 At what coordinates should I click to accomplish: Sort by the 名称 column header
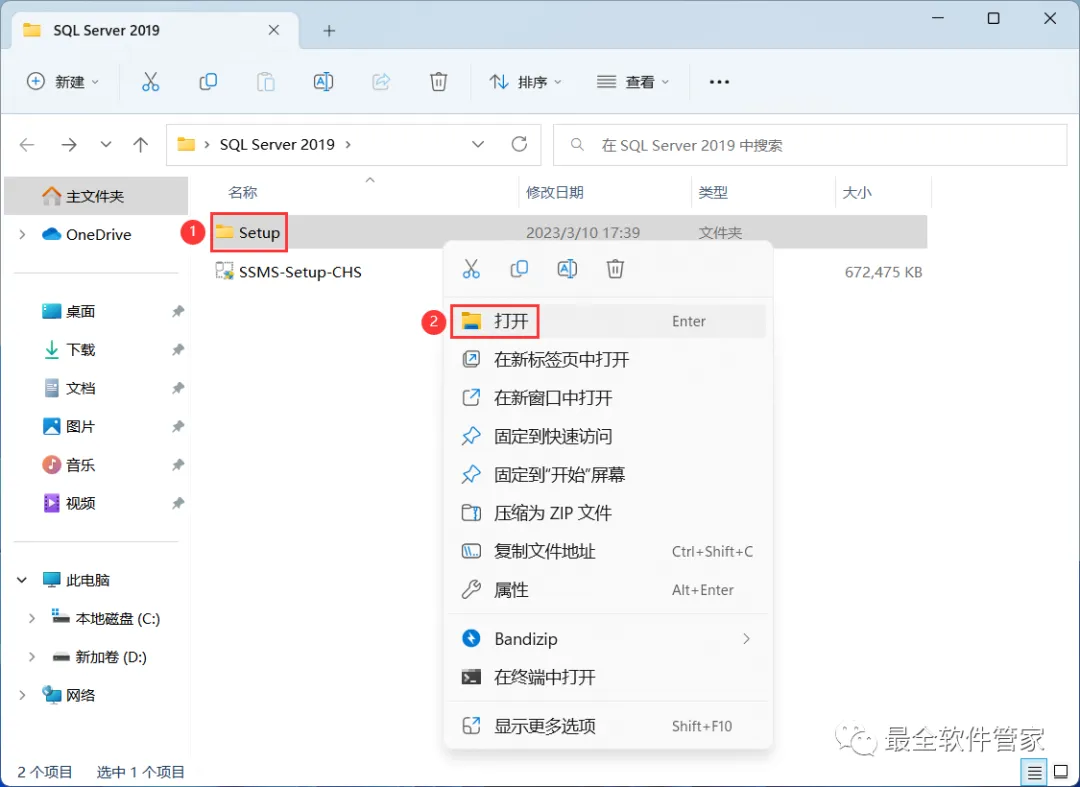[242, 193]
